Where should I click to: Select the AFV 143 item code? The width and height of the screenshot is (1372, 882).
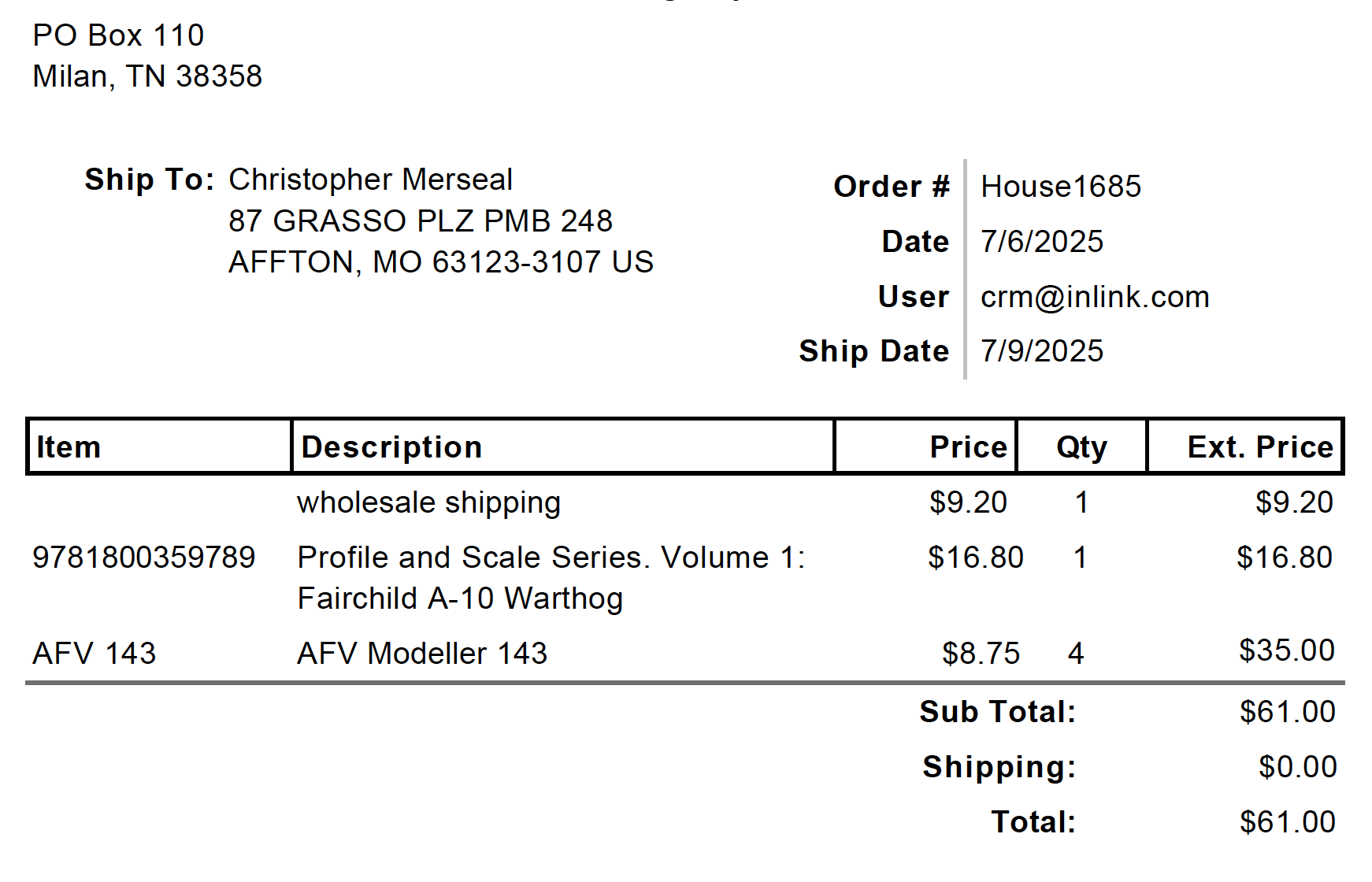pyautogui.click(x=95, y=654)
